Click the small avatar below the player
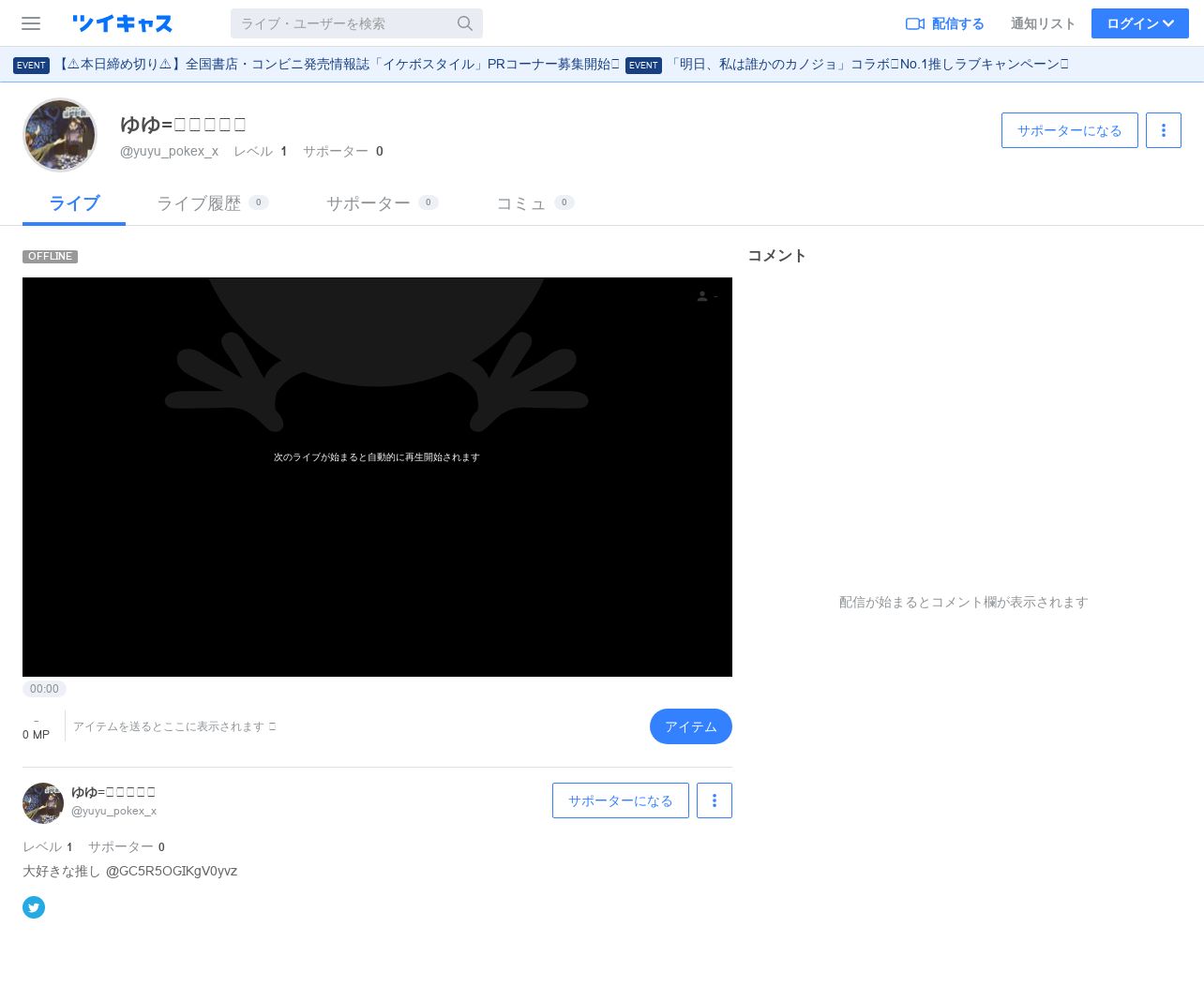Image resolution: width=1204 pixels, height=987 pixels. [x=43, y=803]
